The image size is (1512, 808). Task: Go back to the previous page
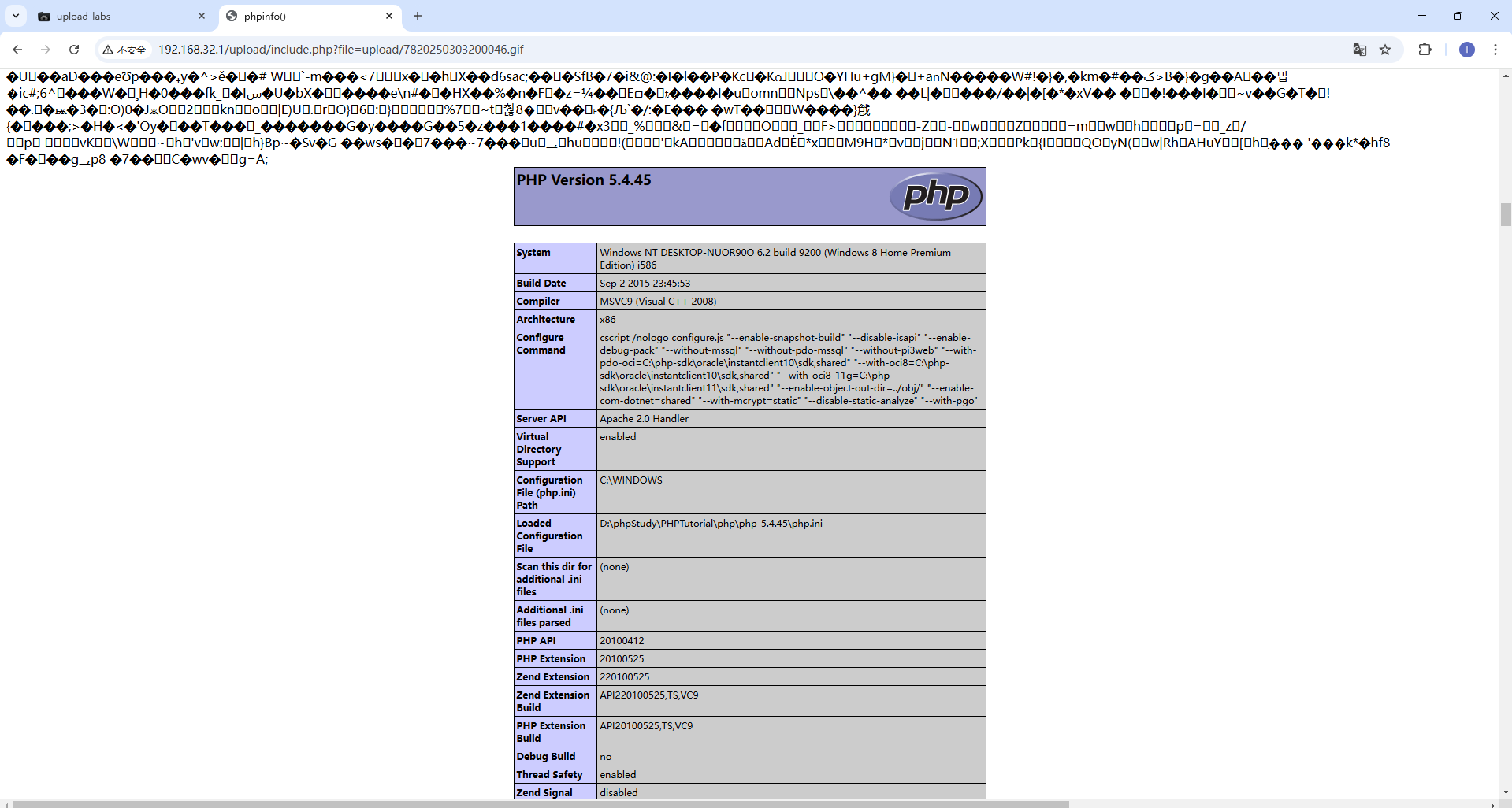[17, 50]
